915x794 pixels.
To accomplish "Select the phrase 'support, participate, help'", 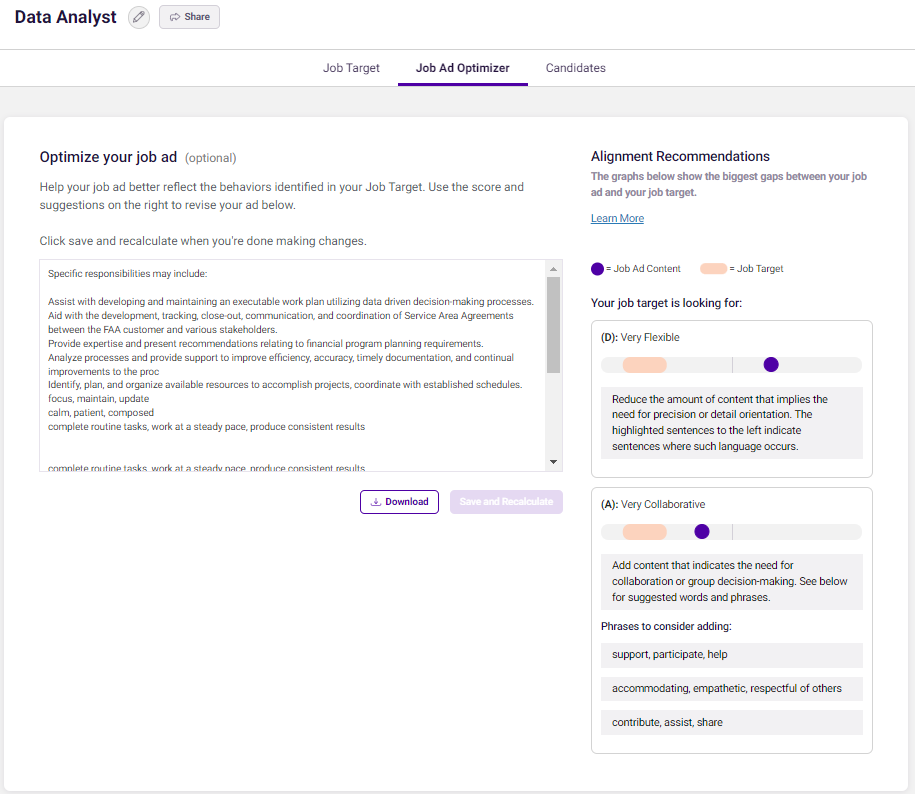I will pyautogui.click(x=732, y=655).
